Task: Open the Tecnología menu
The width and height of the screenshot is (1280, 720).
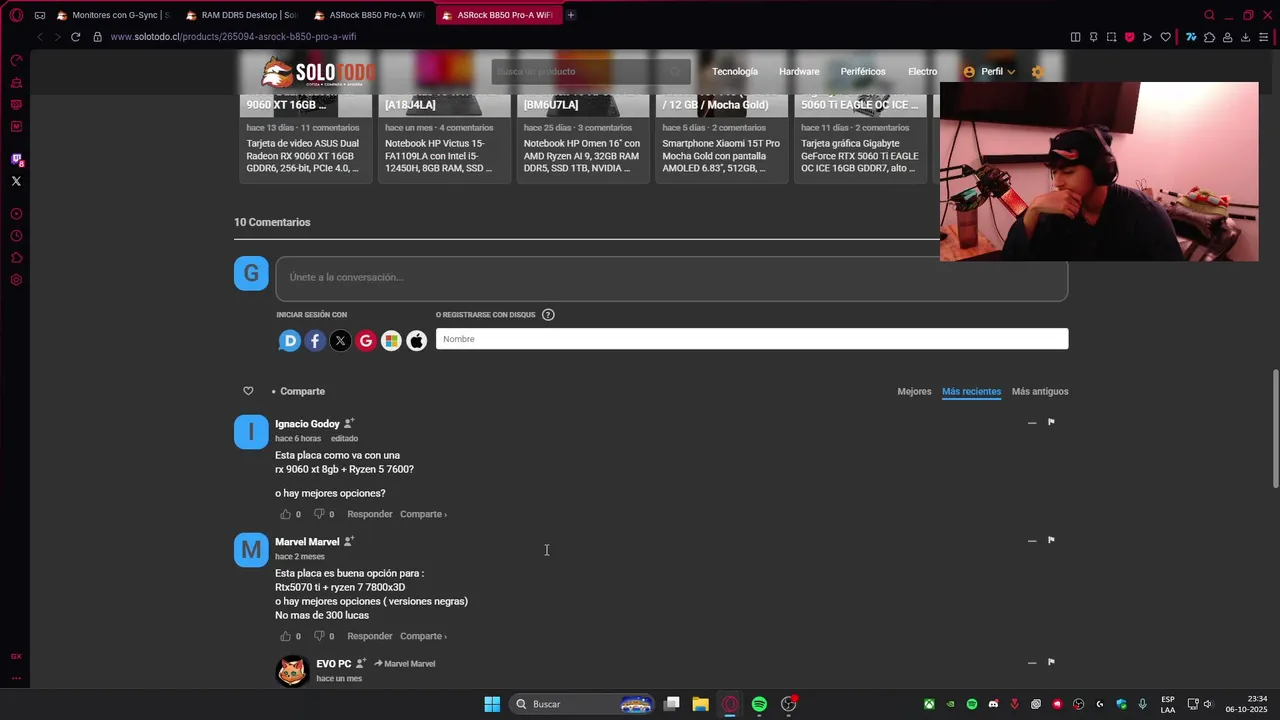Action: [x=735, y=72]
